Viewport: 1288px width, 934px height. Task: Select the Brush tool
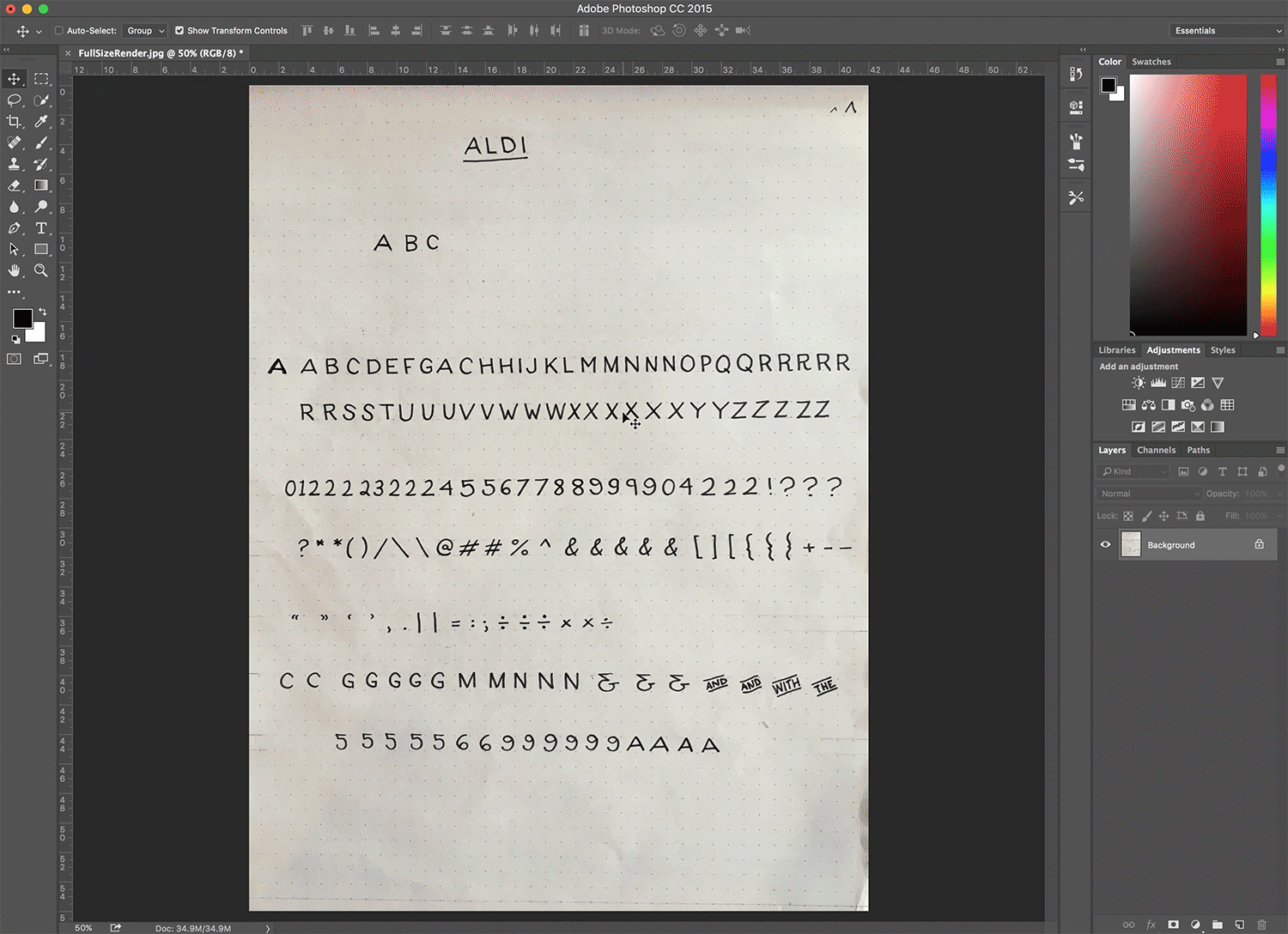pos(40,143)
